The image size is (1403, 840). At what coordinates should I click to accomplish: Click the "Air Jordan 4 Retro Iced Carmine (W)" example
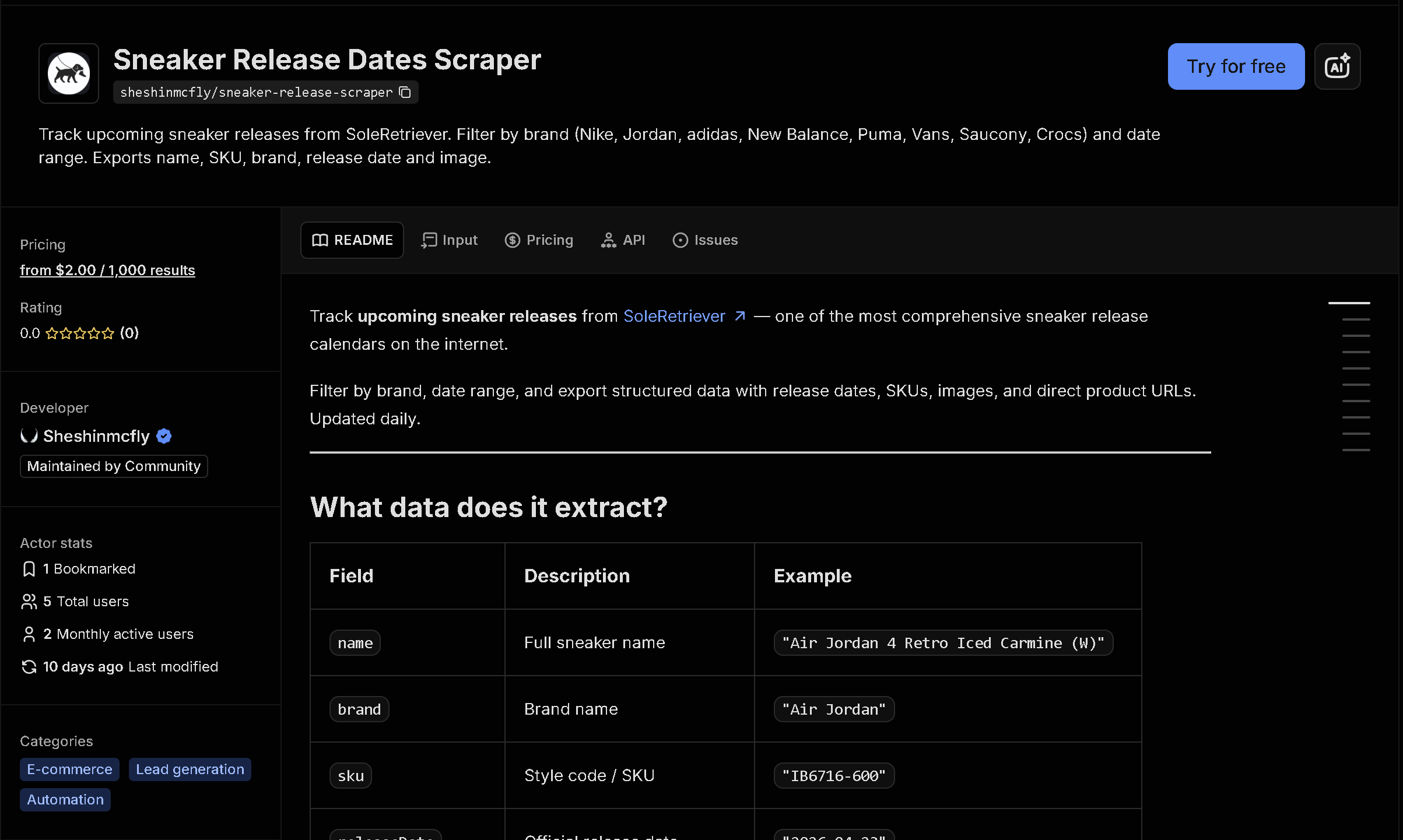943,643
